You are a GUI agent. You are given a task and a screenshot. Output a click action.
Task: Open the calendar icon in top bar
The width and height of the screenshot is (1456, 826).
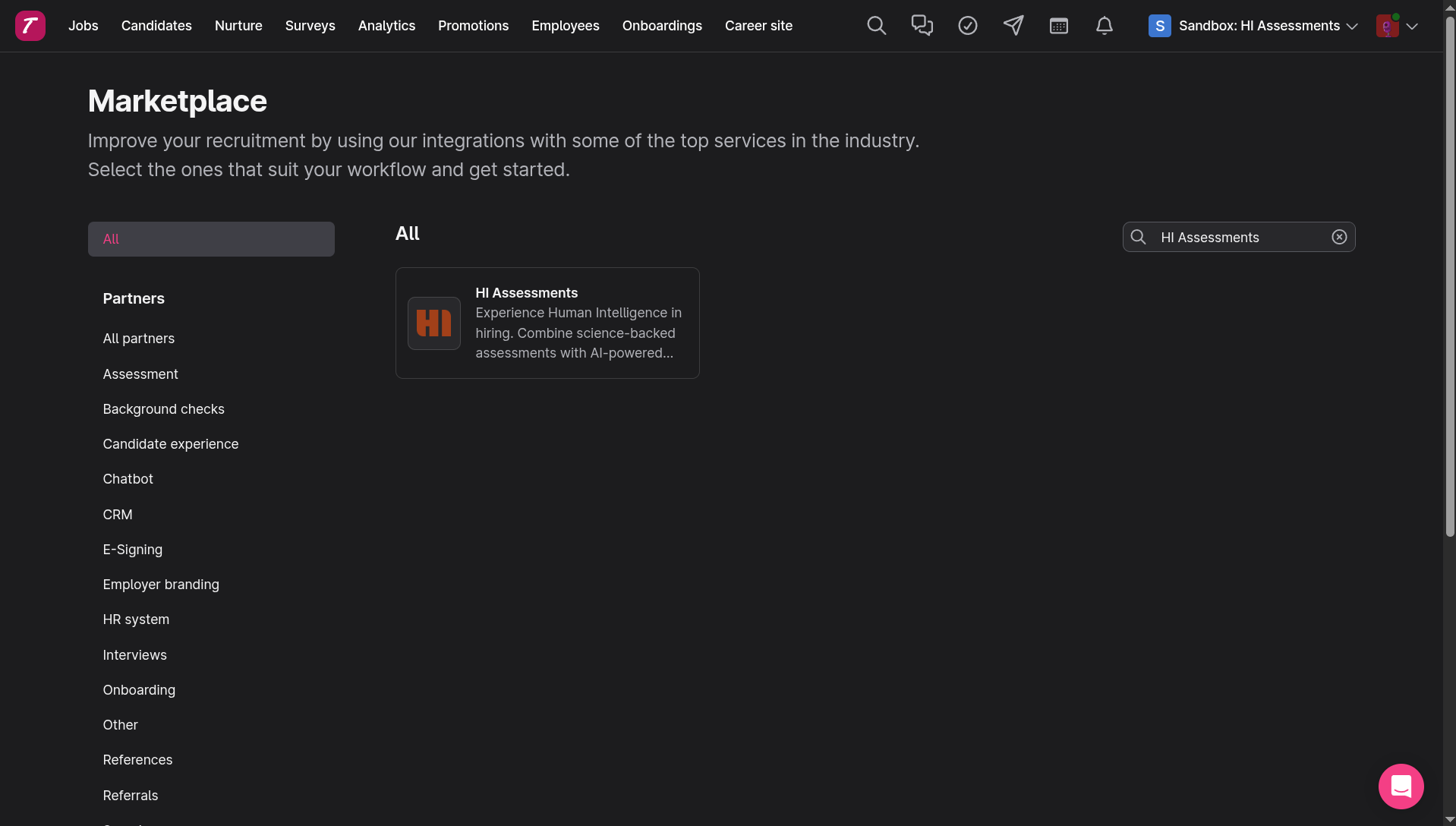1058,26
